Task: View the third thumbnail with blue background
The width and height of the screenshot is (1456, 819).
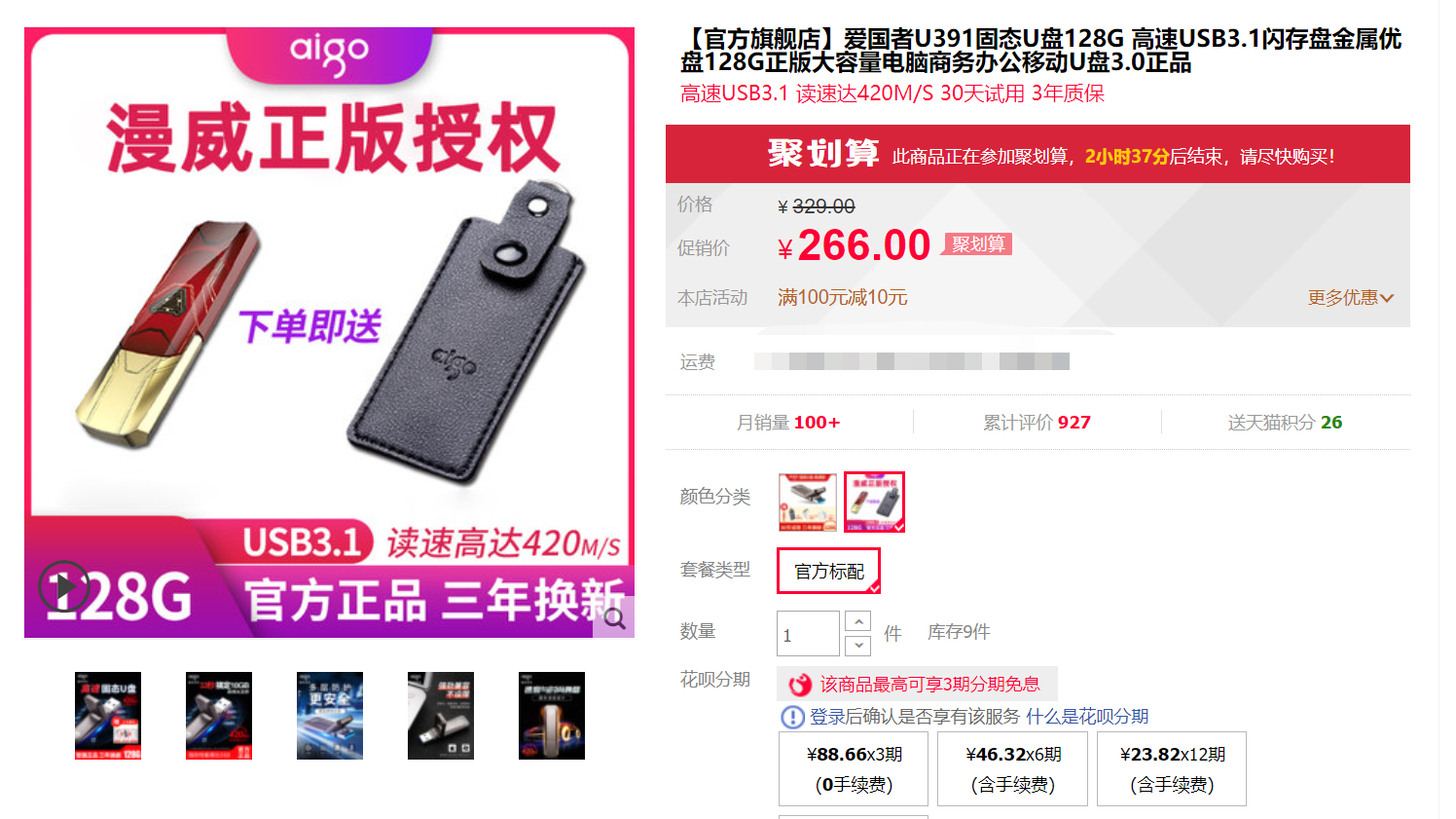Action: click(330, 716)
